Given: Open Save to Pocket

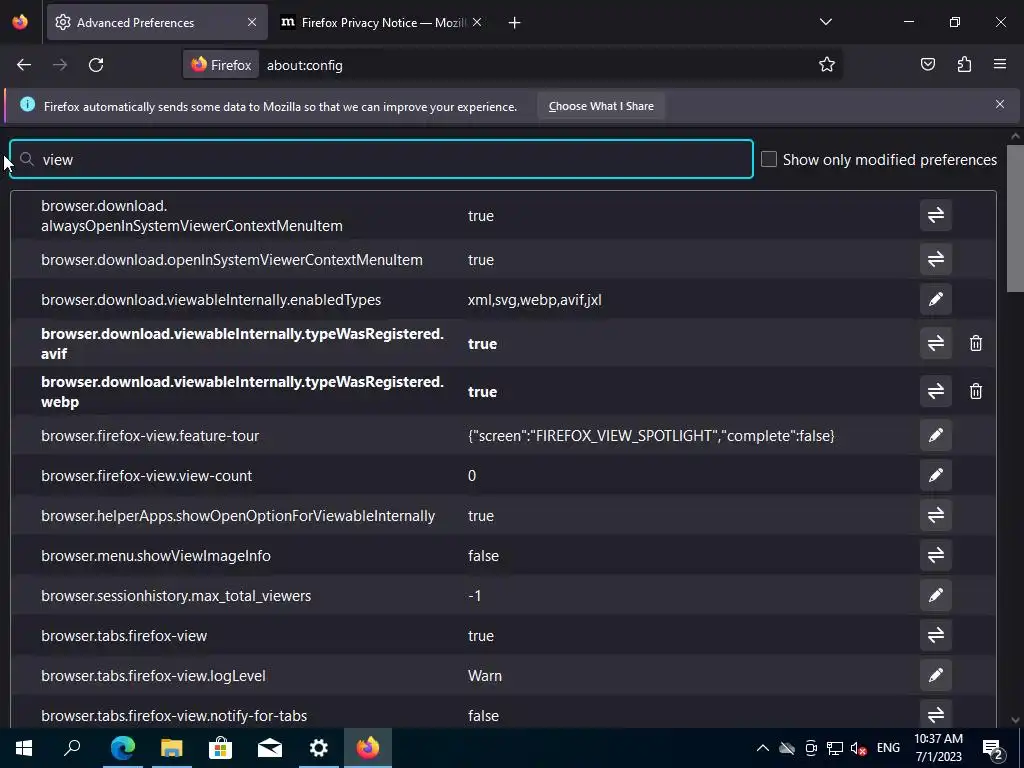Looking at the screenshot, I should (927, 64).
